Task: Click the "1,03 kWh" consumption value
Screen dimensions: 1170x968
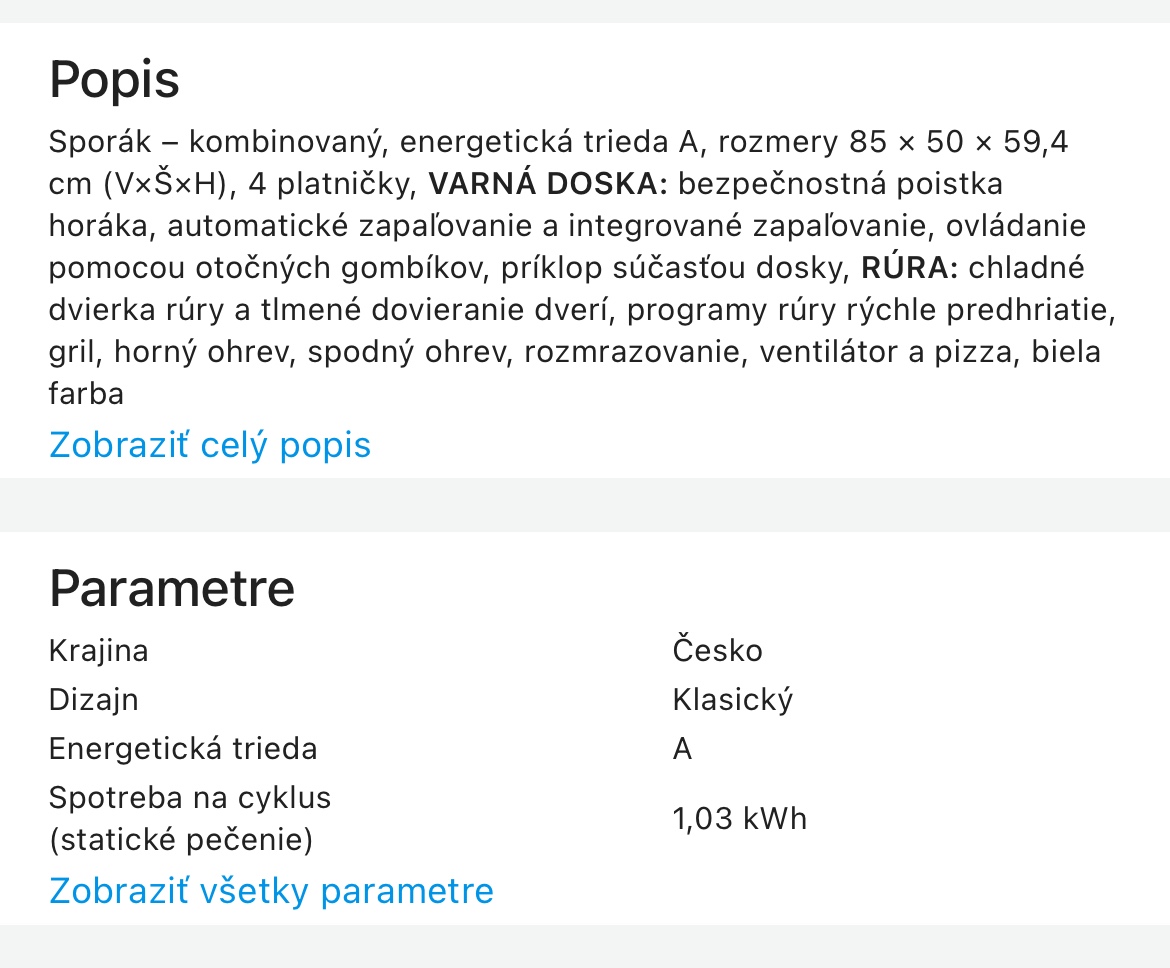Action: tap(739, 818)
